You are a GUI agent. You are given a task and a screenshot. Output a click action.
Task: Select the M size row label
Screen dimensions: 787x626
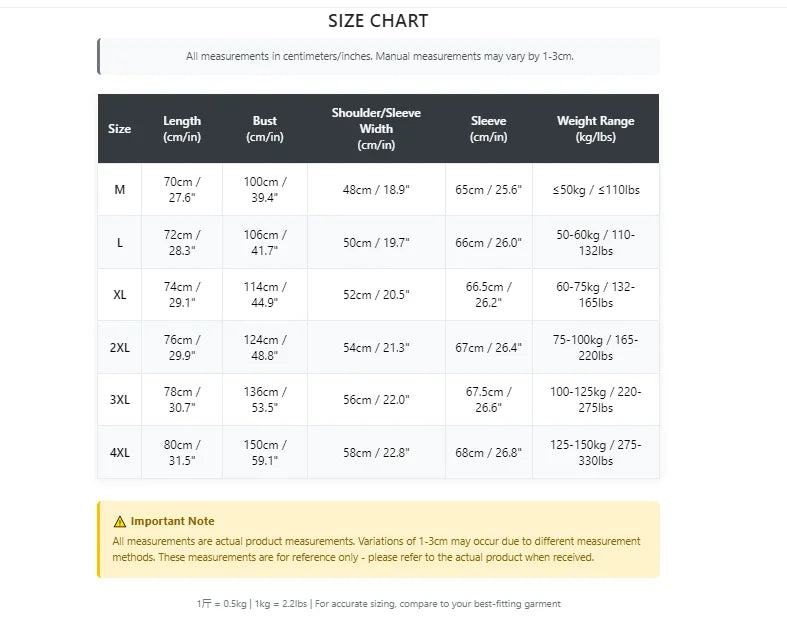(119, 190)
